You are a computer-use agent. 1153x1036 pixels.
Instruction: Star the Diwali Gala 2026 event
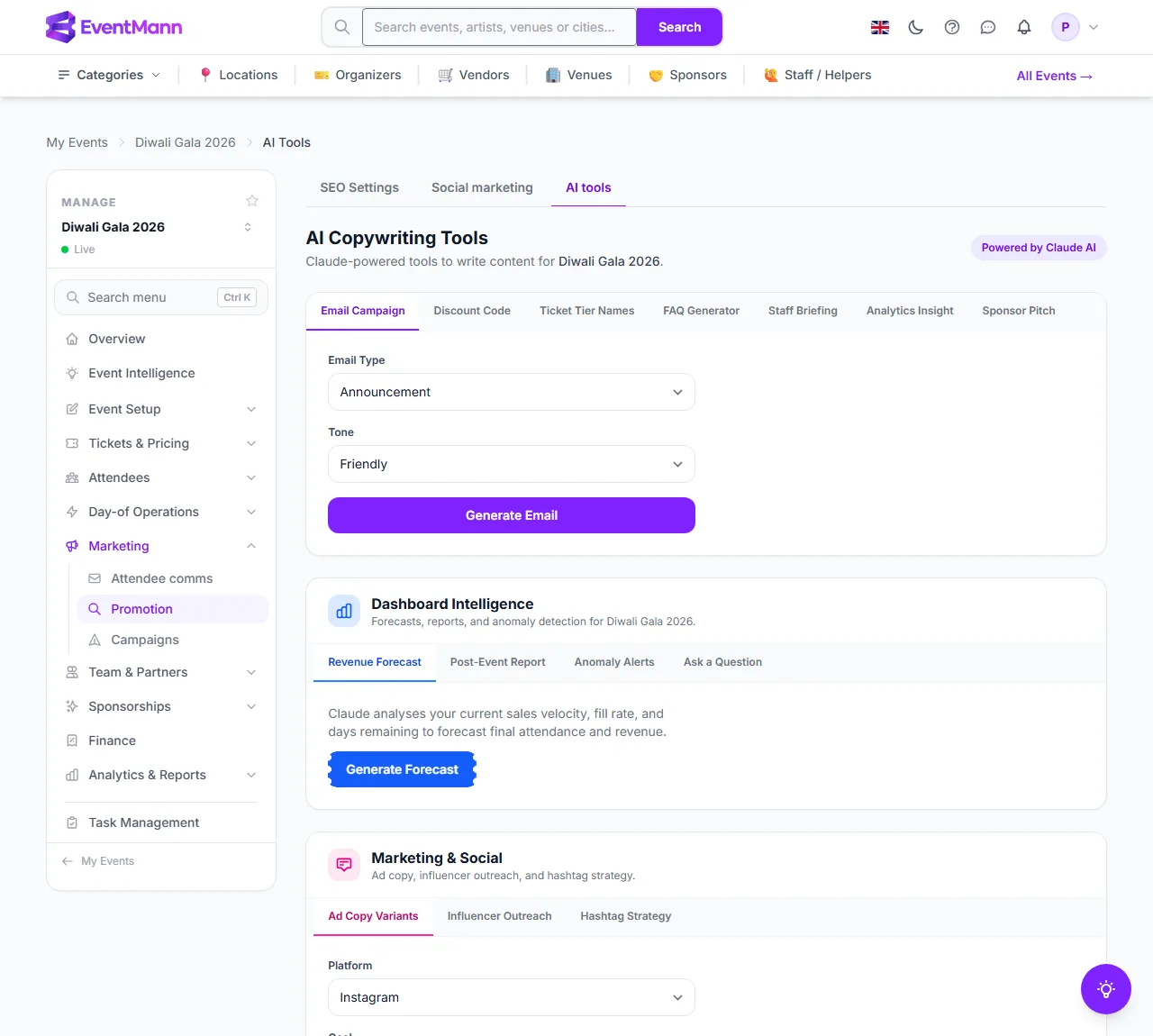coord(252,201)
